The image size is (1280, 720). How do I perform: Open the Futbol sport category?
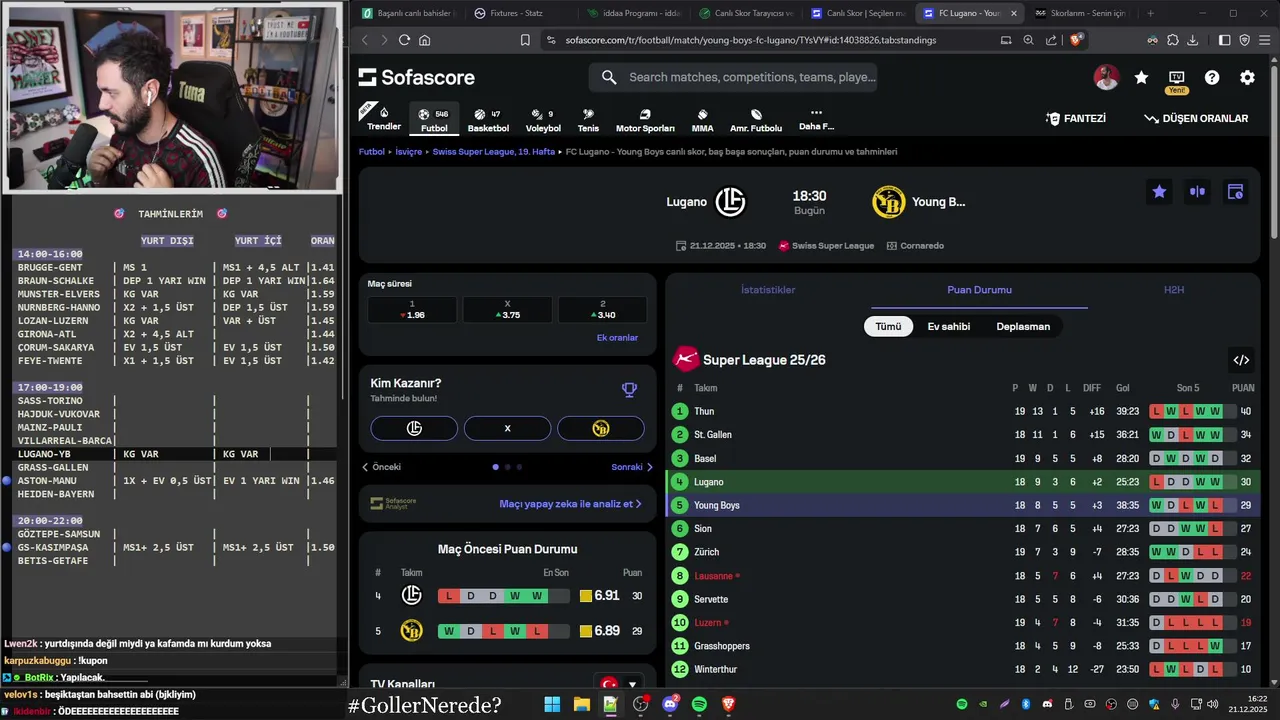[434, 119]
